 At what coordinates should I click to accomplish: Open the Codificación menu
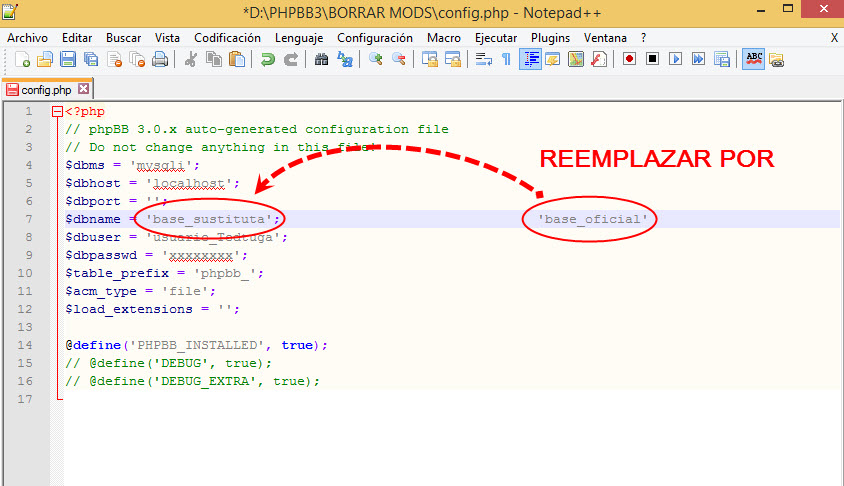(227, 37)
